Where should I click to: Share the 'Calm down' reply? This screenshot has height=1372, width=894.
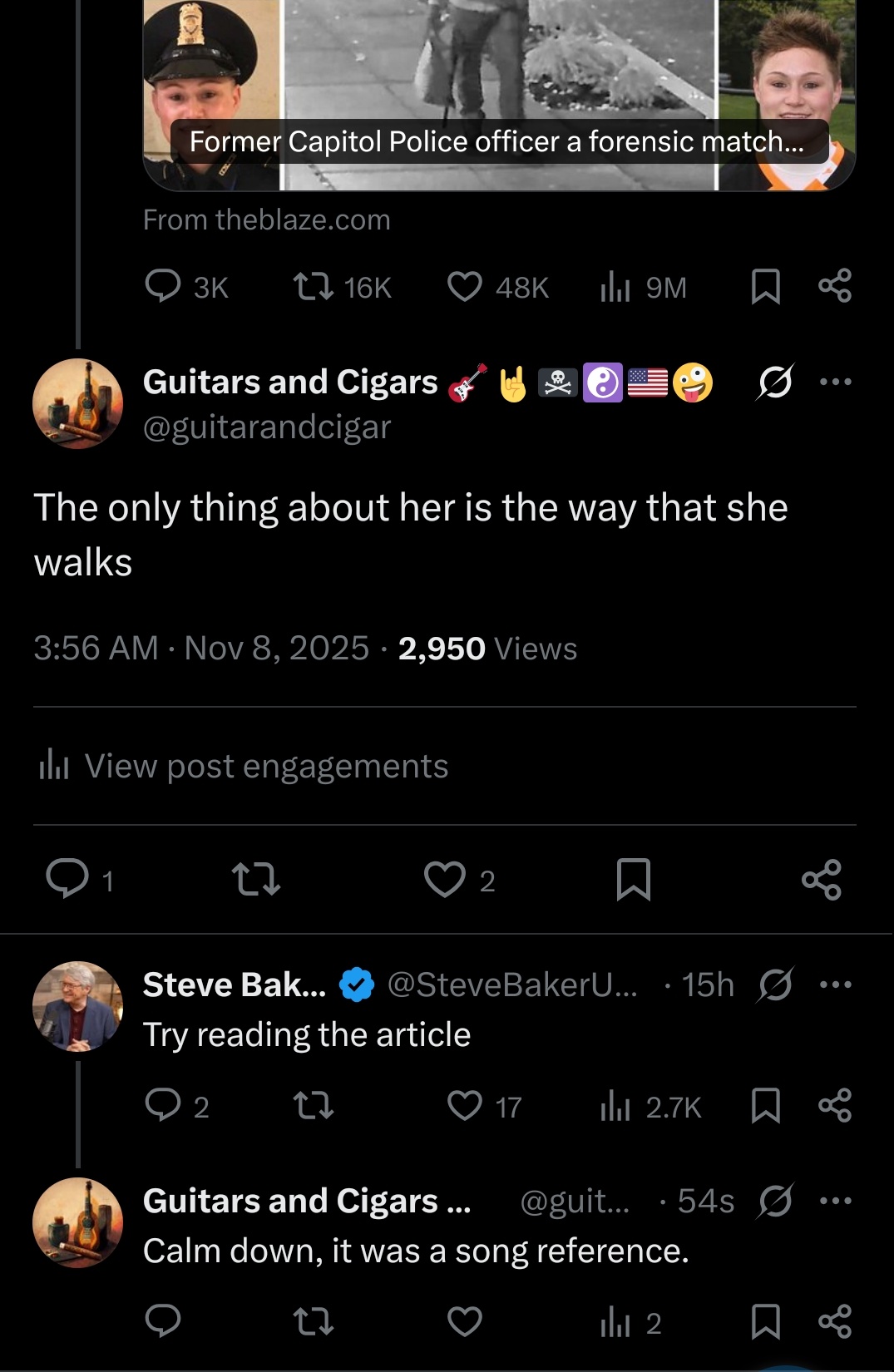835,1322
